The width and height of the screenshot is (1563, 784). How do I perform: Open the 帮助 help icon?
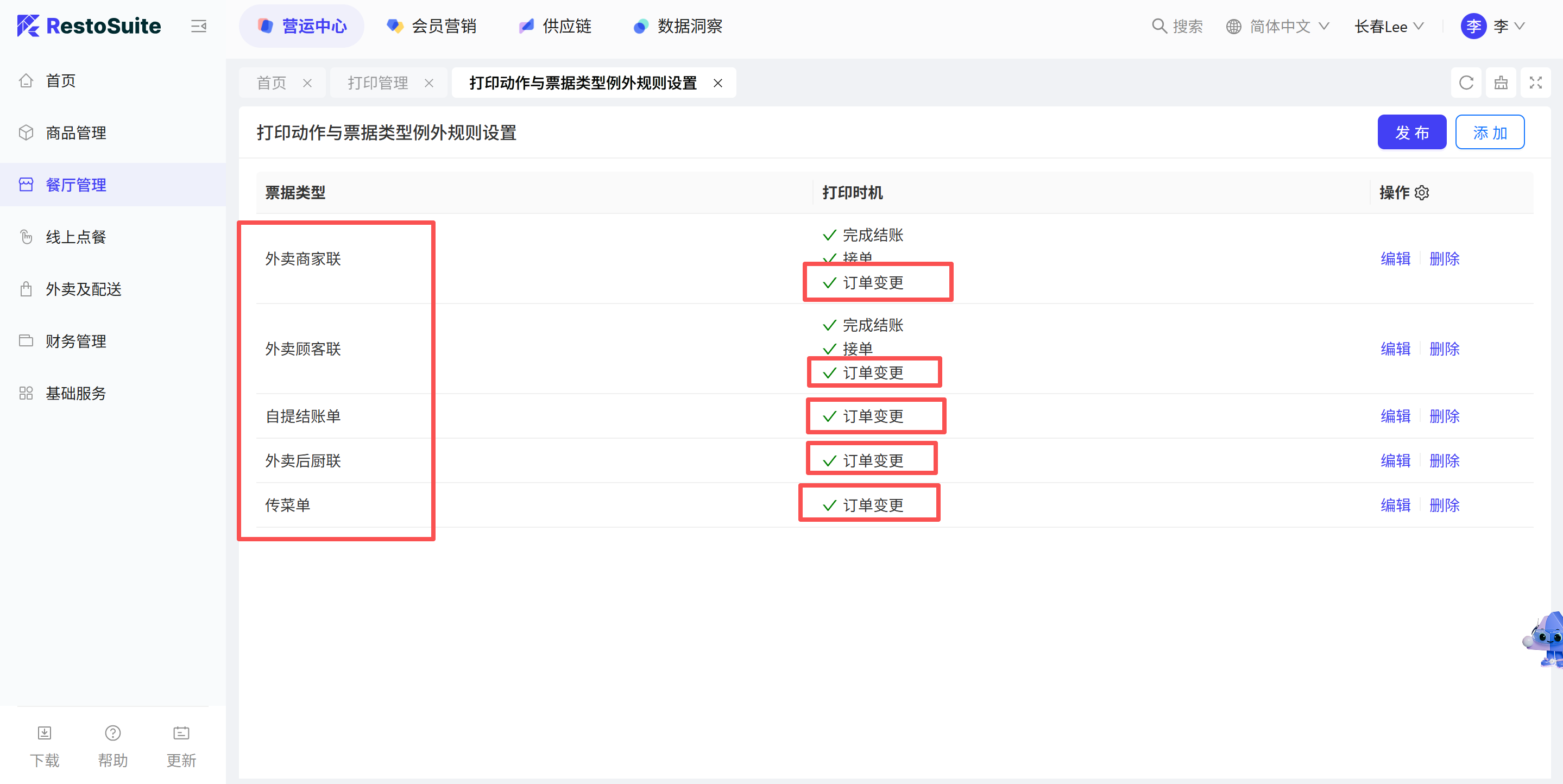[x=113, y=733]
